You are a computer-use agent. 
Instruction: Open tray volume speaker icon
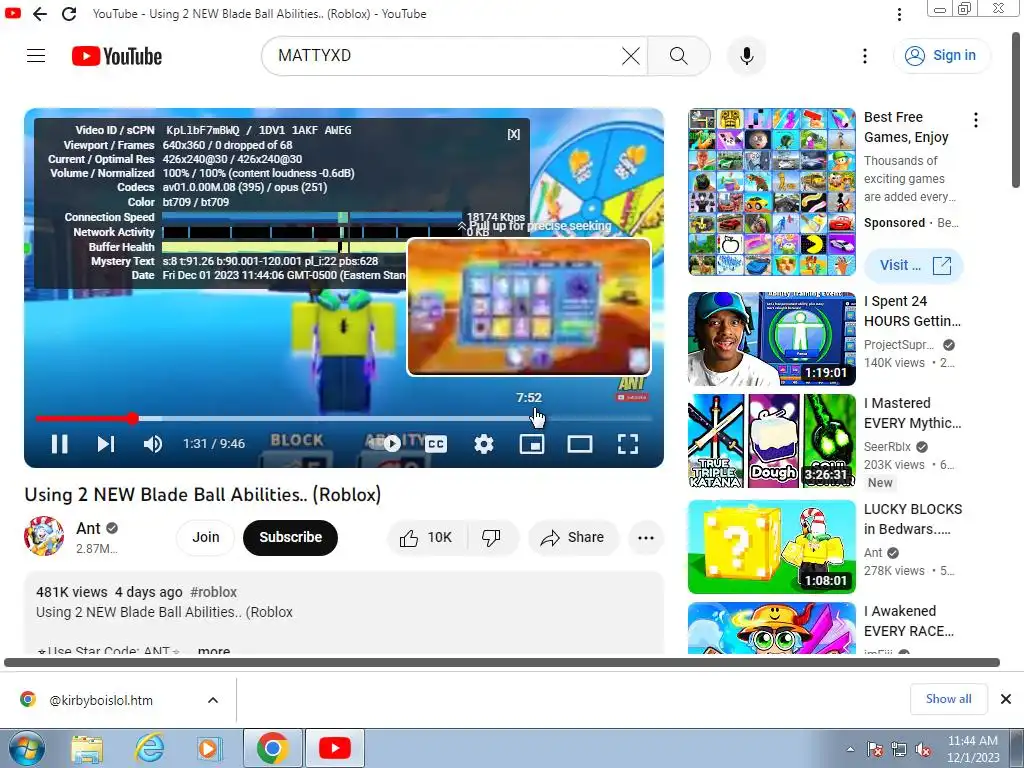[x=923, y=750]
